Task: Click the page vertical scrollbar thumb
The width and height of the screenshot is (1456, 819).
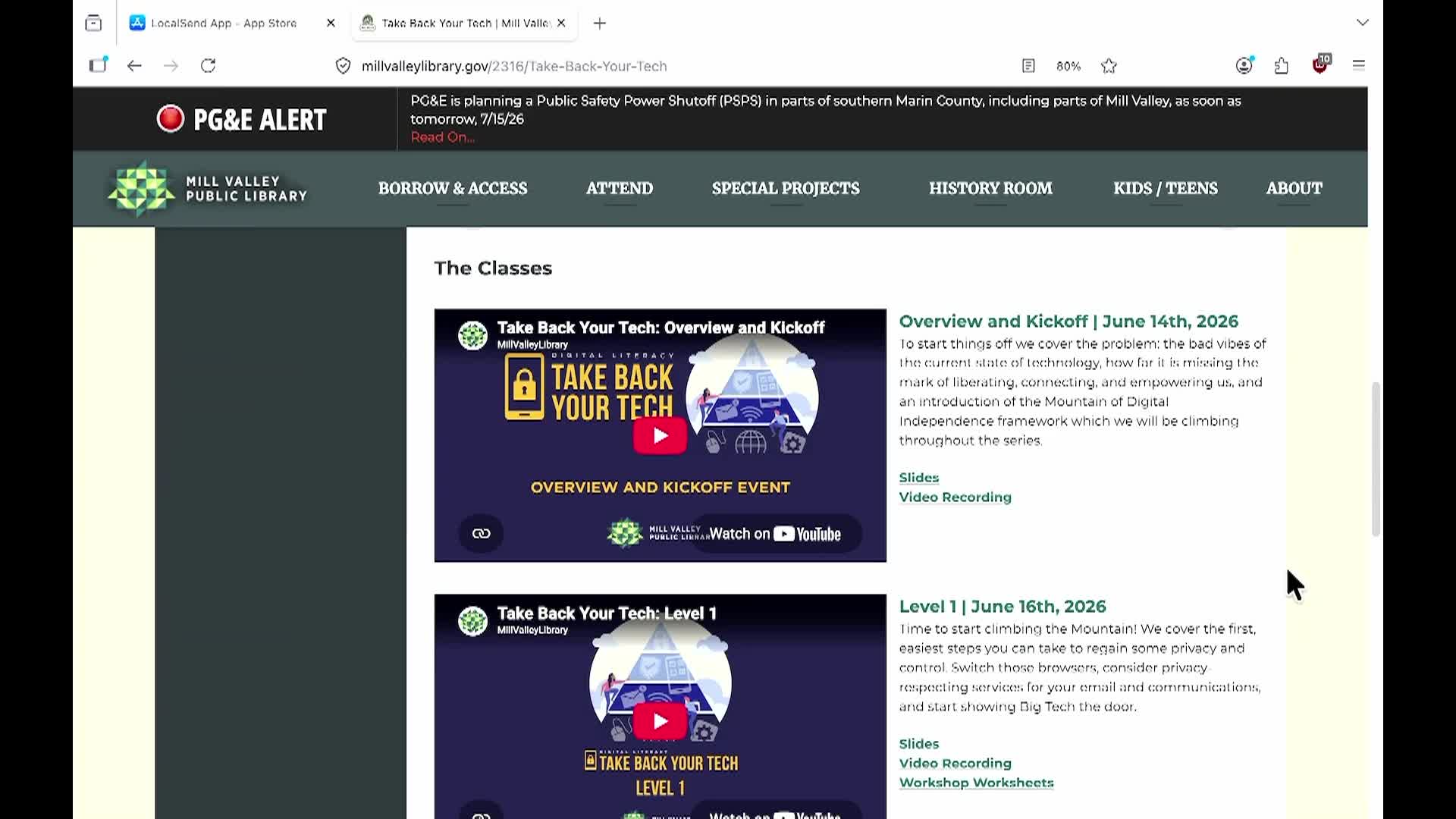Action: tap(1376, 460)
